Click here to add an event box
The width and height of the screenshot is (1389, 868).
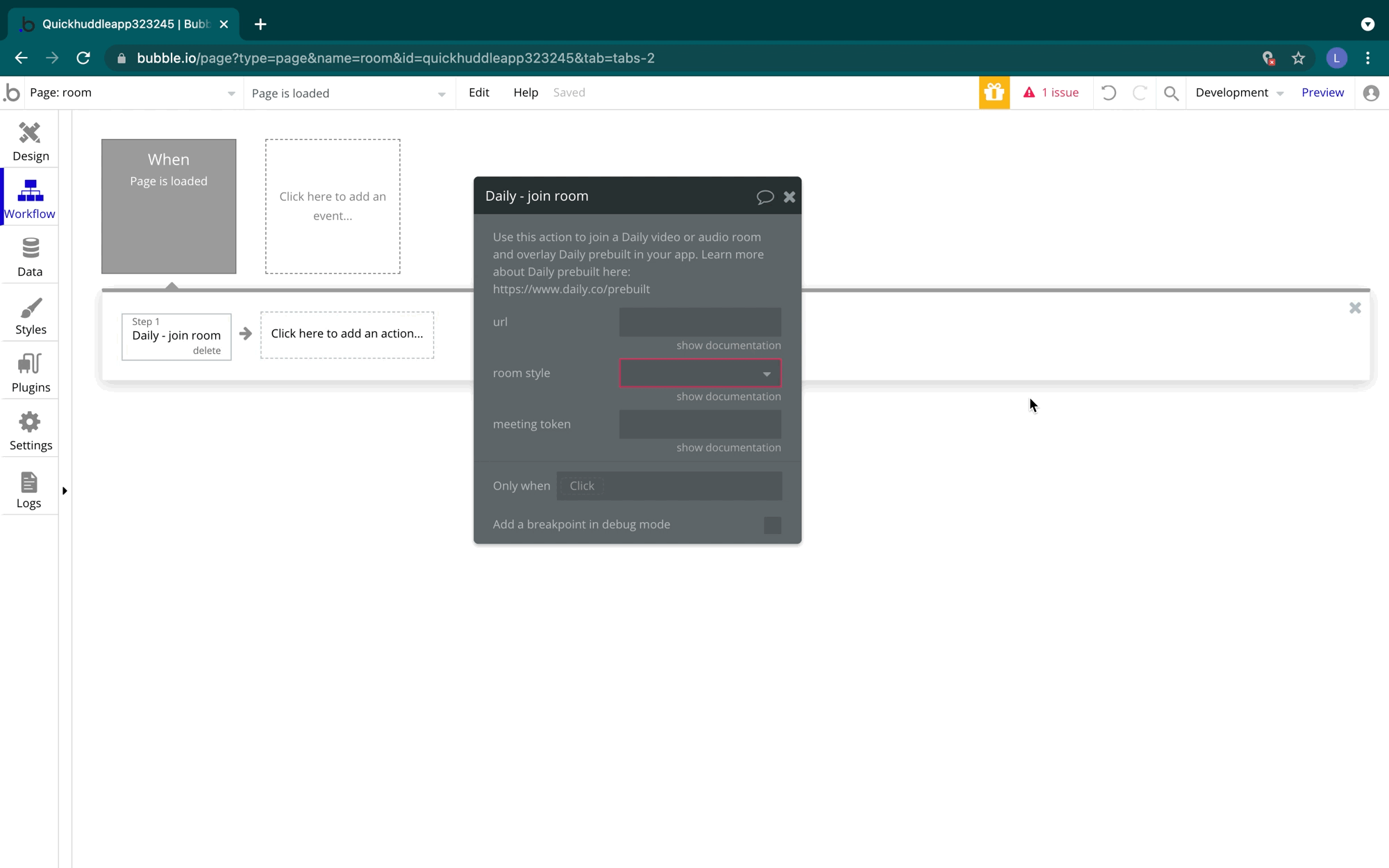tap(333, 206)
